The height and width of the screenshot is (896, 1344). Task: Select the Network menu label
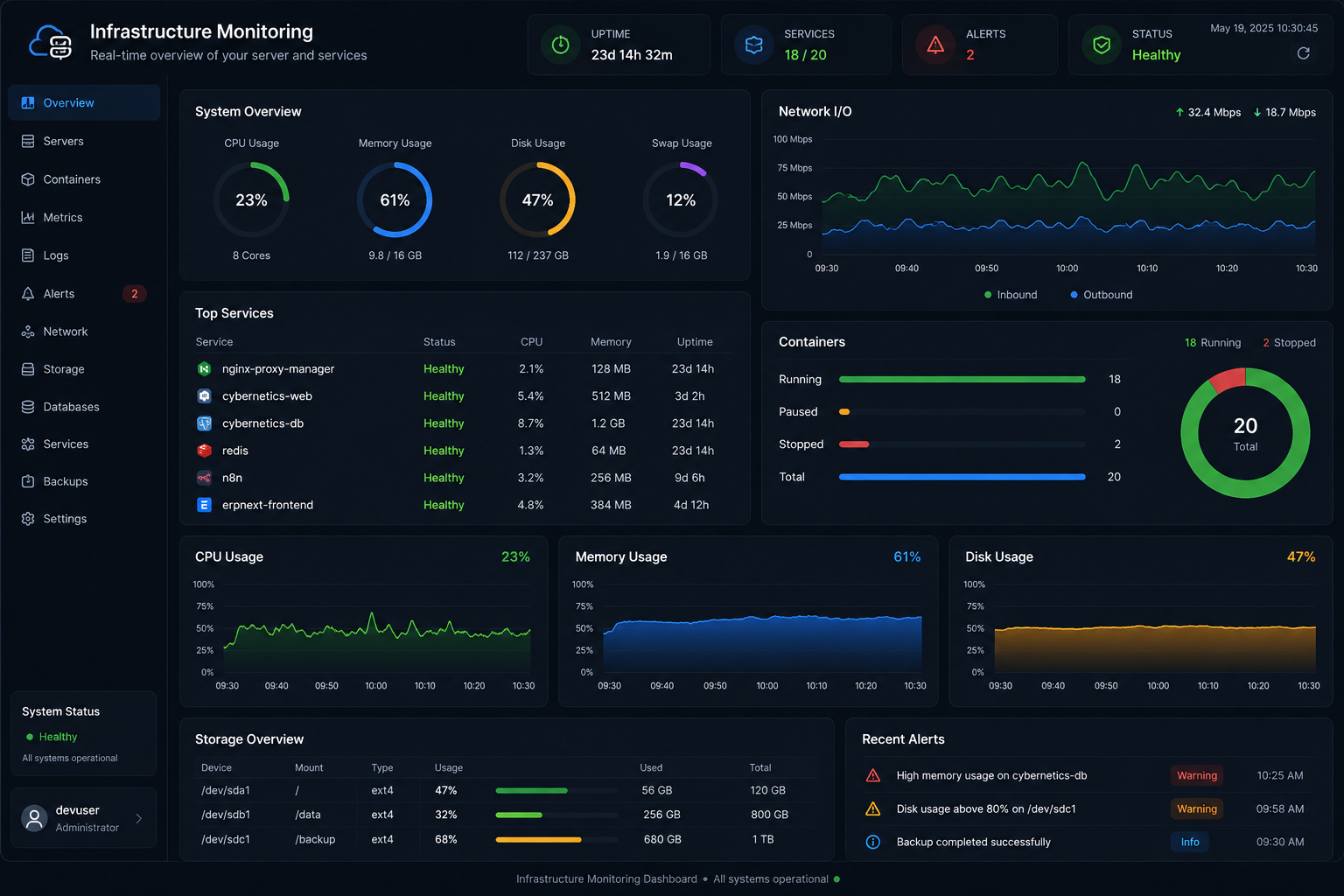click(66, 332)
